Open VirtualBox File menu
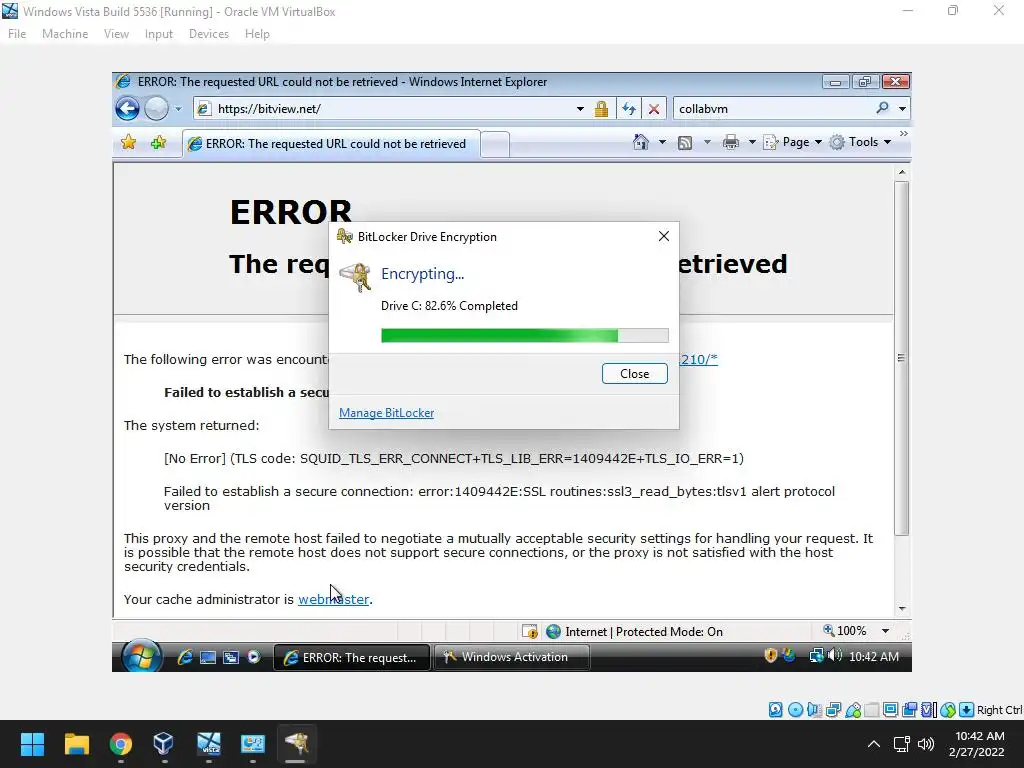Viewport: 1024px width, 768px height. point(17,34)
